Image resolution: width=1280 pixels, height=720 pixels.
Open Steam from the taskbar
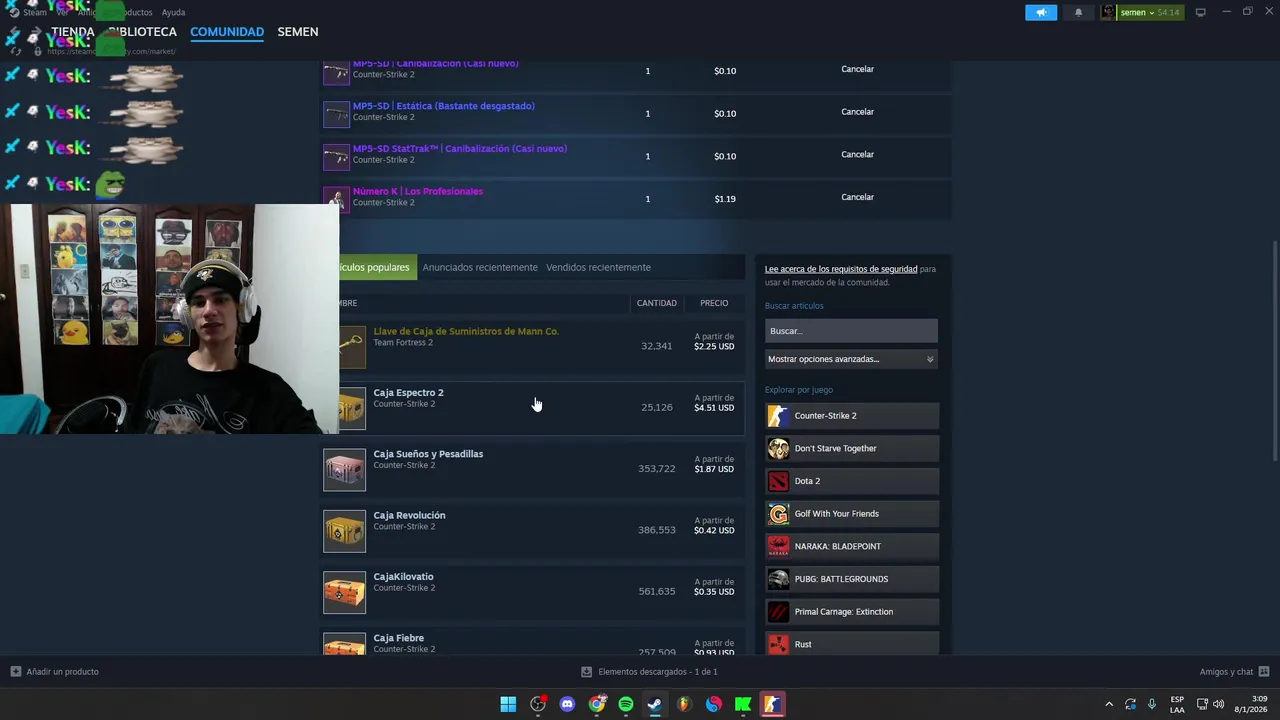point(655,704)
